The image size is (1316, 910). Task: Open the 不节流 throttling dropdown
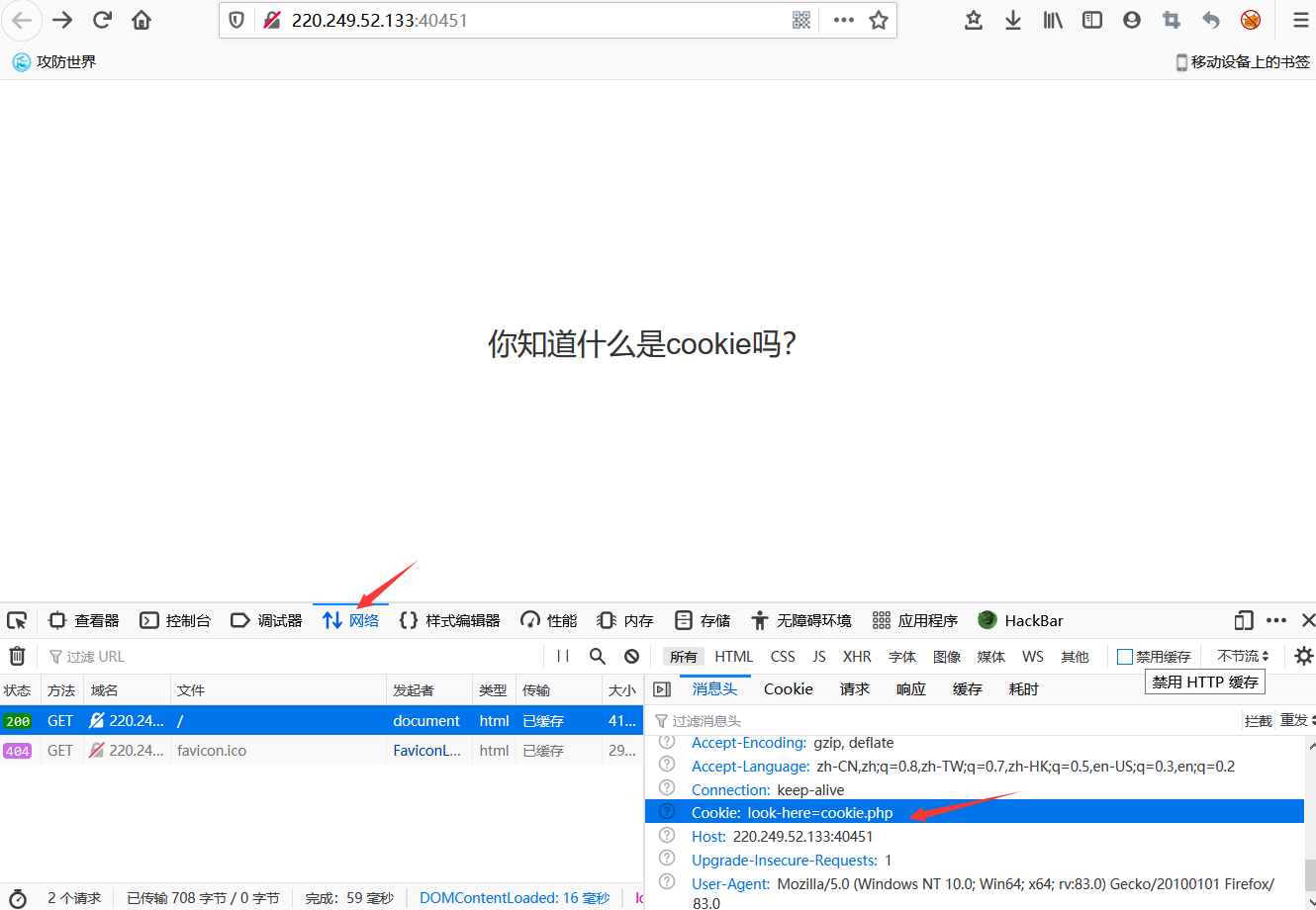[x=1243, y=656]
